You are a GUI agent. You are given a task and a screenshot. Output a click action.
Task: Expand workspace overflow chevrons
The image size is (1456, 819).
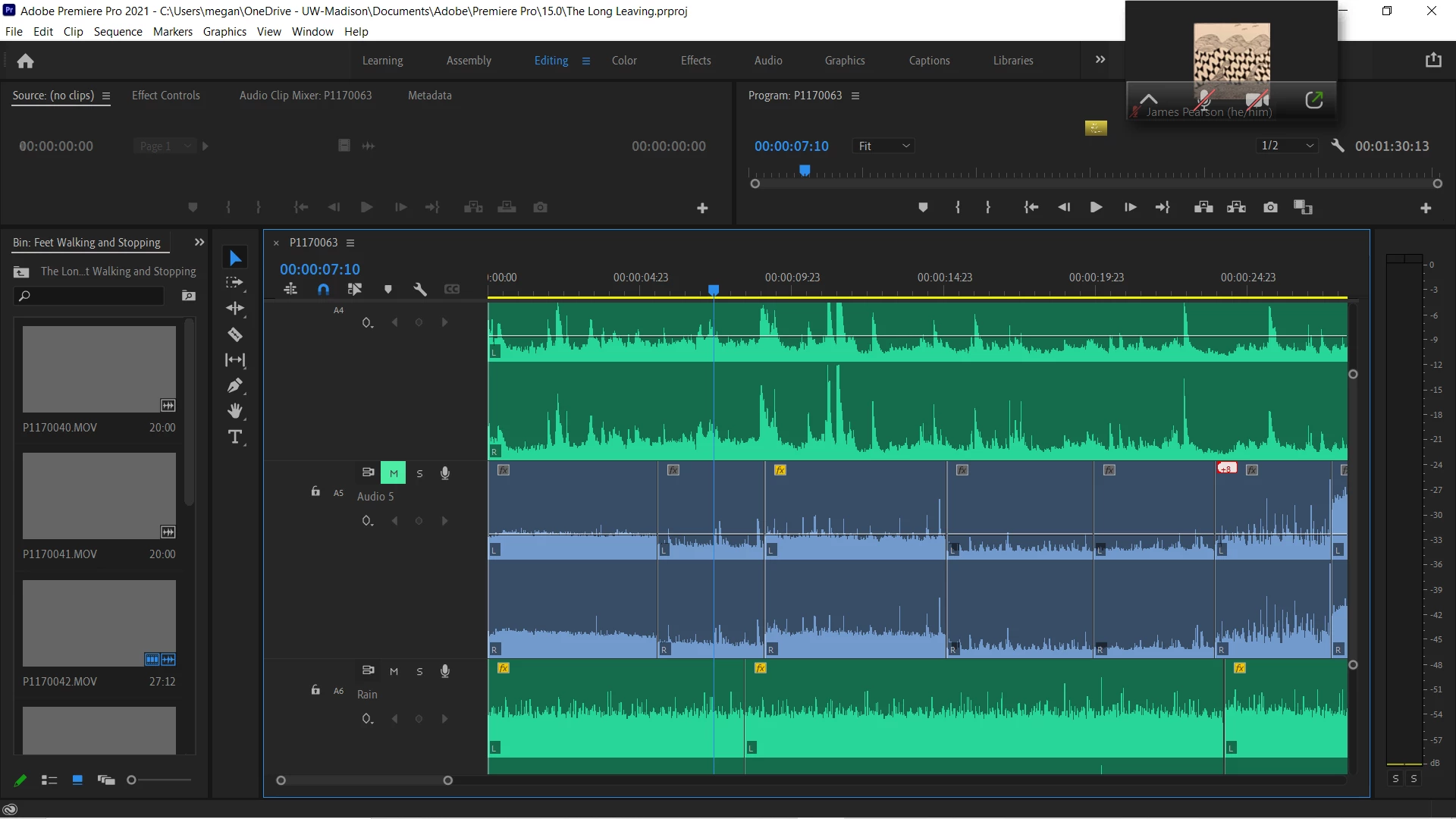click(x=1100, y=60)
